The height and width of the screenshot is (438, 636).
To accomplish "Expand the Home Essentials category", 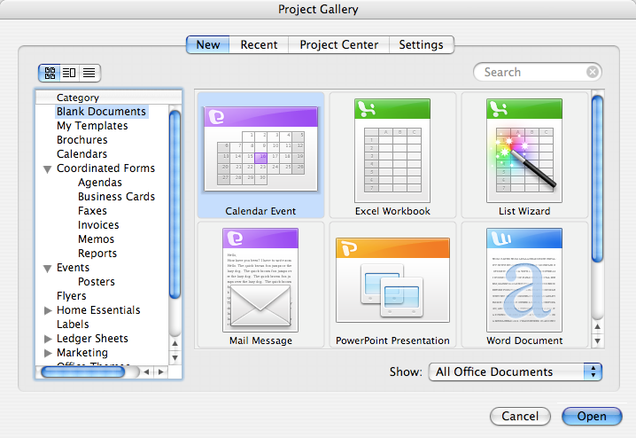I will click(x=48, y=311).
